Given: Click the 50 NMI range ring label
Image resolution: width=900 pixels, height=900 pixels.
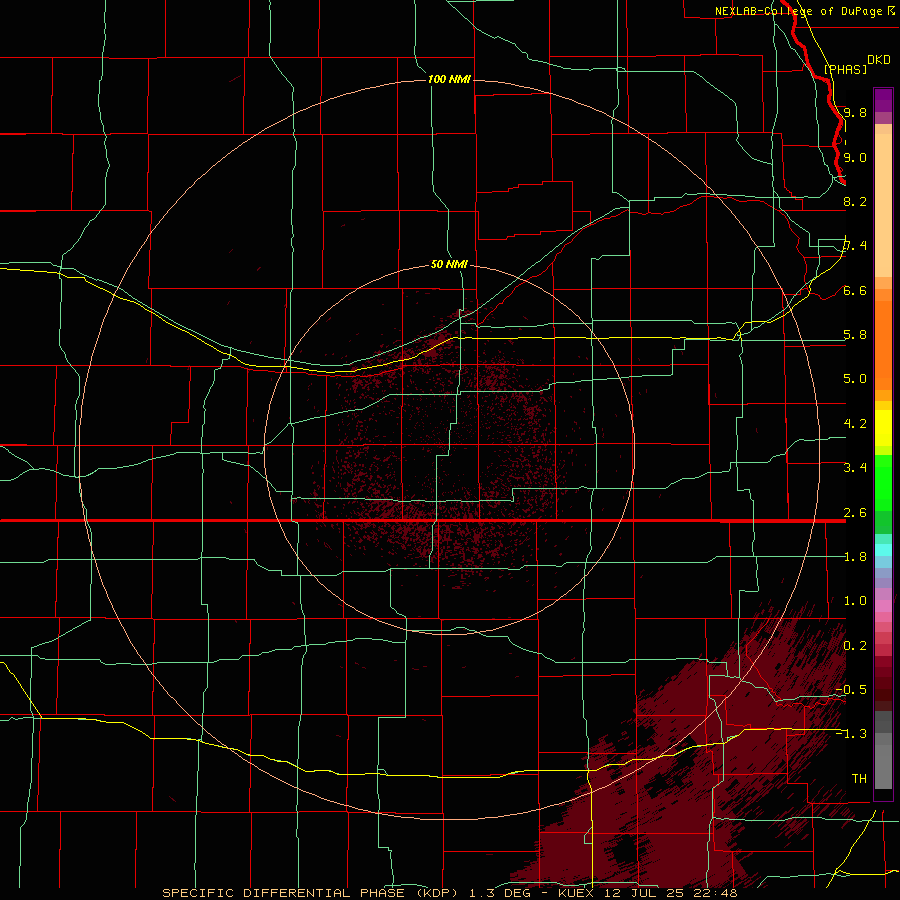Looking at the screenshot, I should tap(449, 264).
